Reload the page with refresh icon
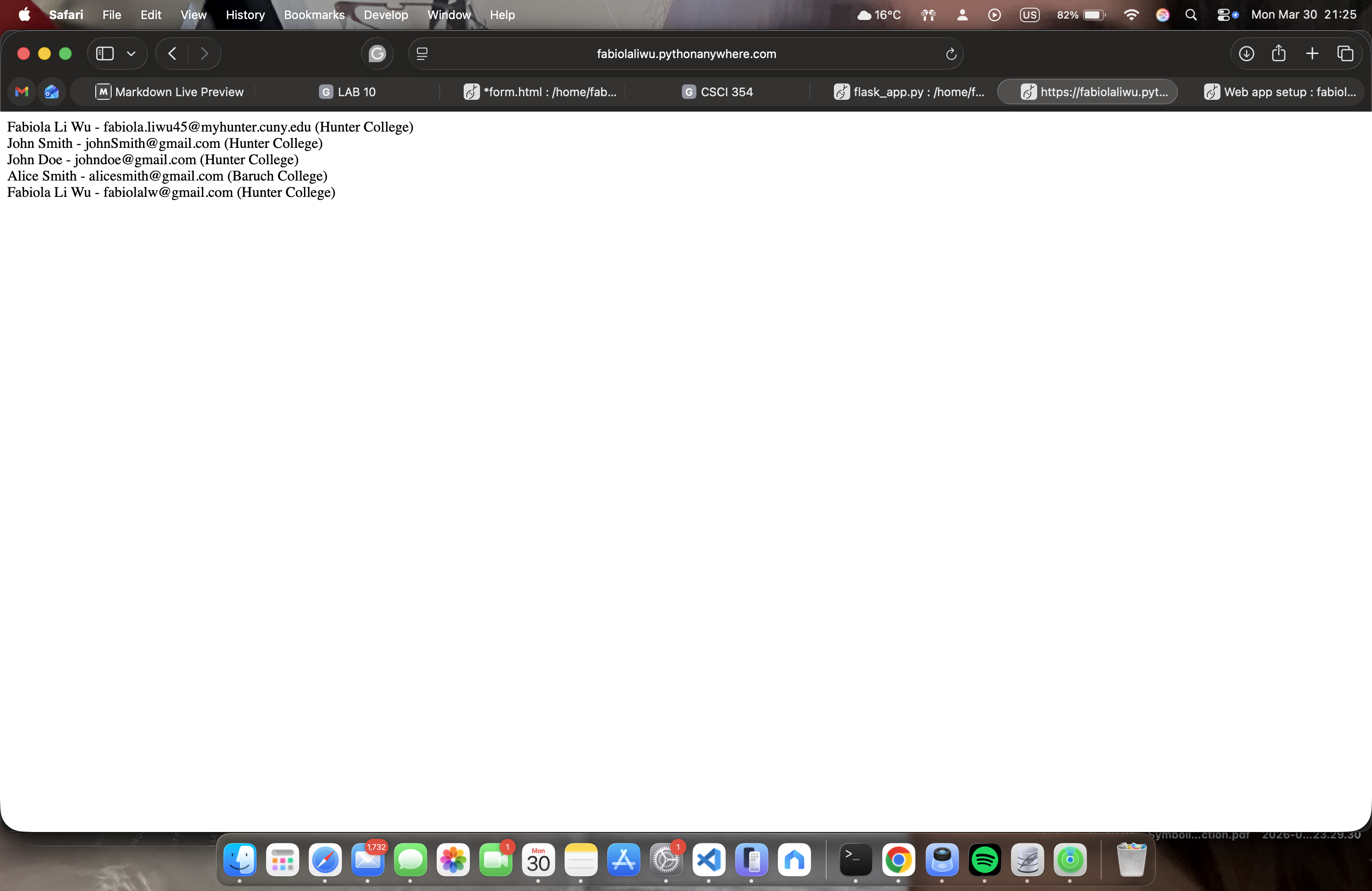The image size is (1372, 891). click(x=951, y=54)
